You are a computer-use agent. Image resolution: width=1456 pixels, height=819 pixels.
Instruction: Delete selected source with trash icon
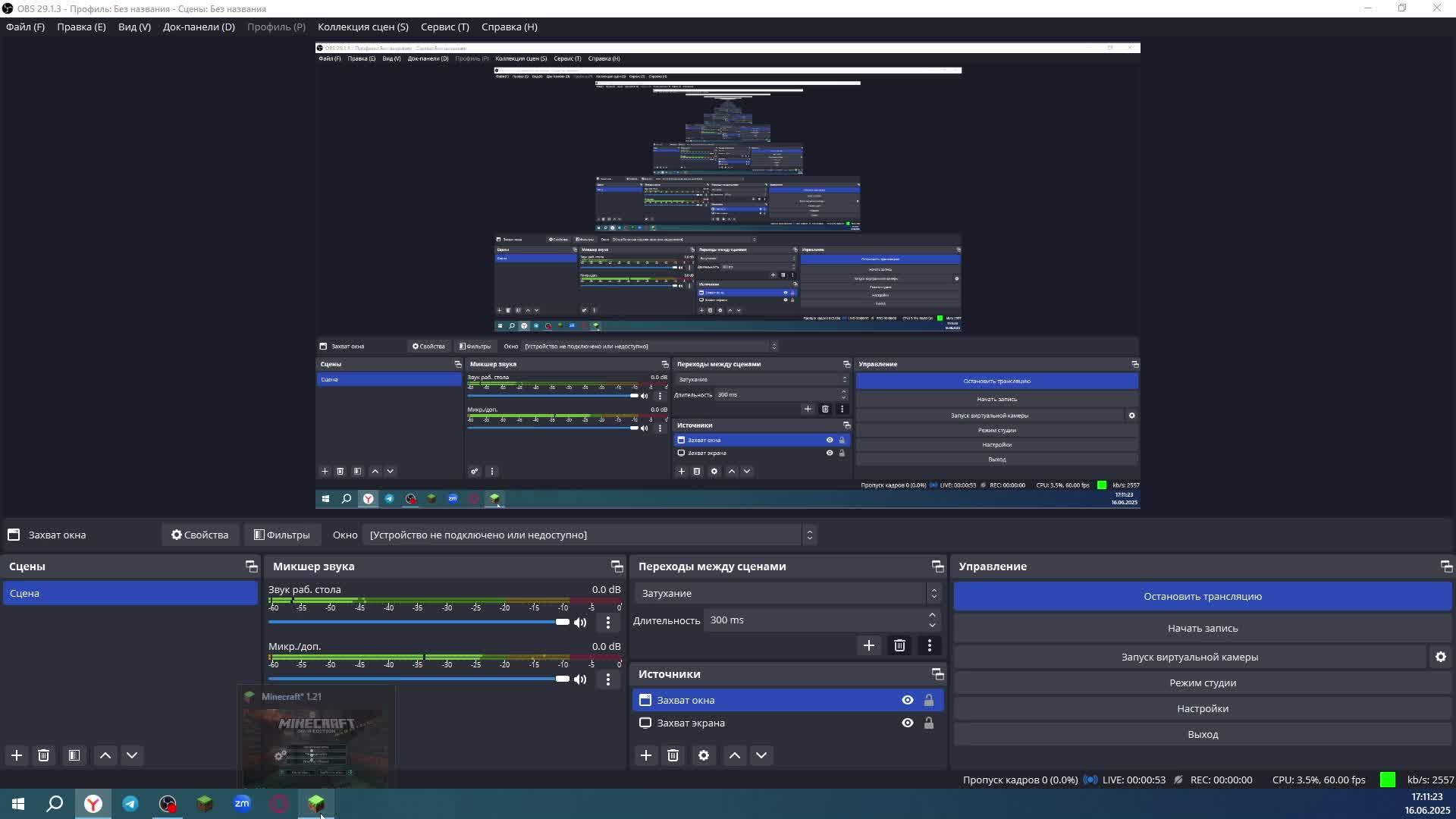tap(673, 755)
